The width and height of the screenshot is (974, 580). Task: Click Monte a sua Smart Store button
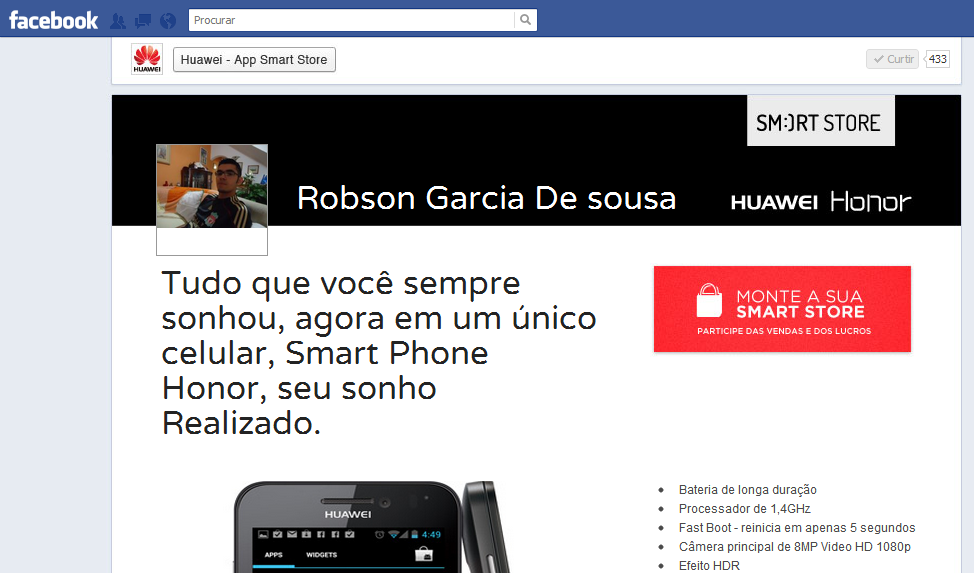[x=782, y=309]
